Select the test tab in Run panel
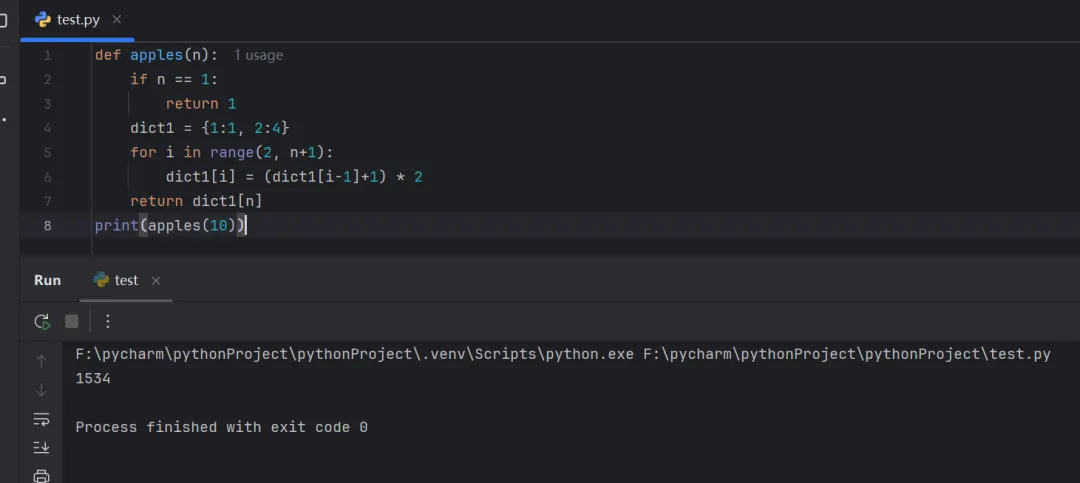 125,281
